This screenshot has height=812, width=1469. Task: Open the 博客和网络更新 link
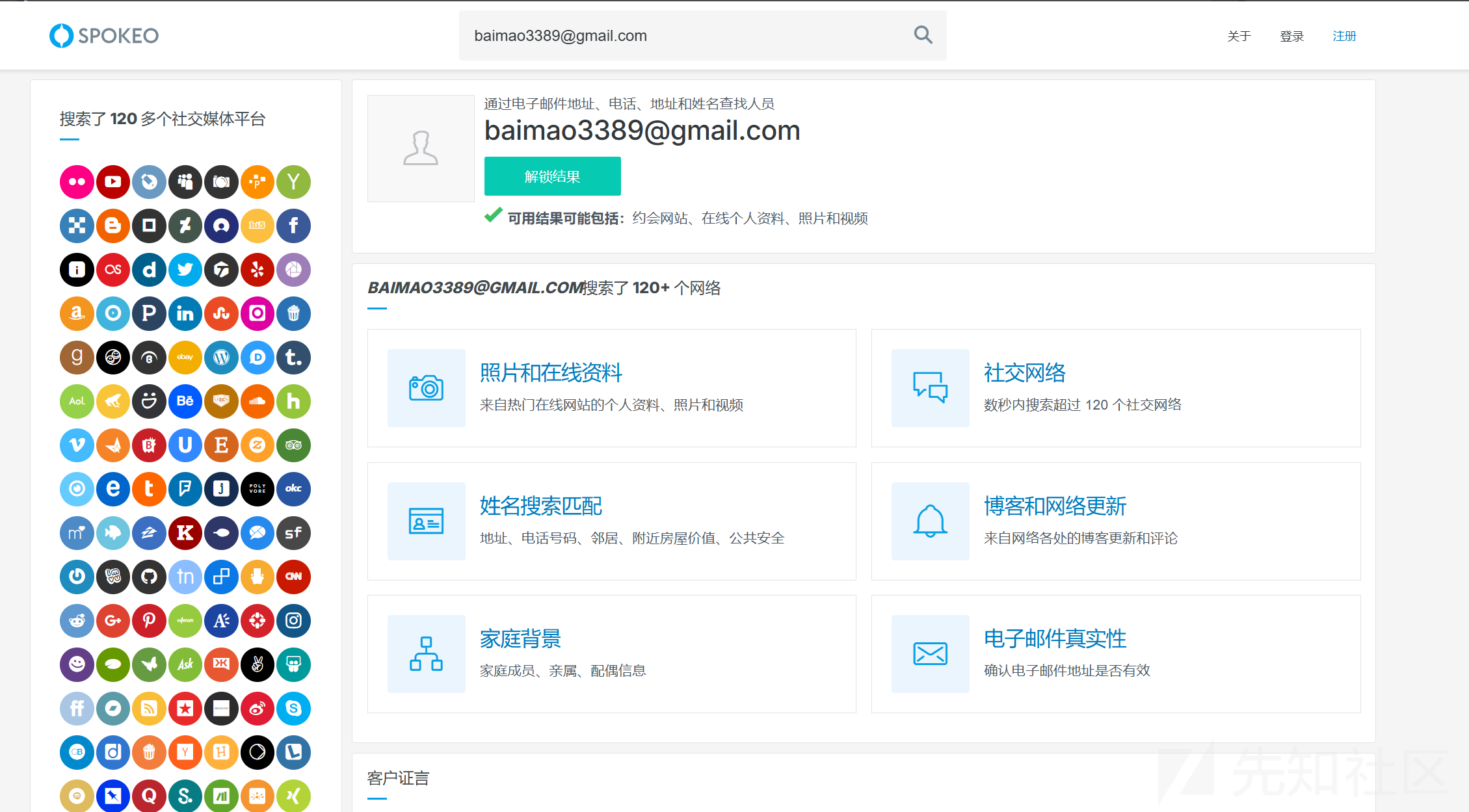1055,506
